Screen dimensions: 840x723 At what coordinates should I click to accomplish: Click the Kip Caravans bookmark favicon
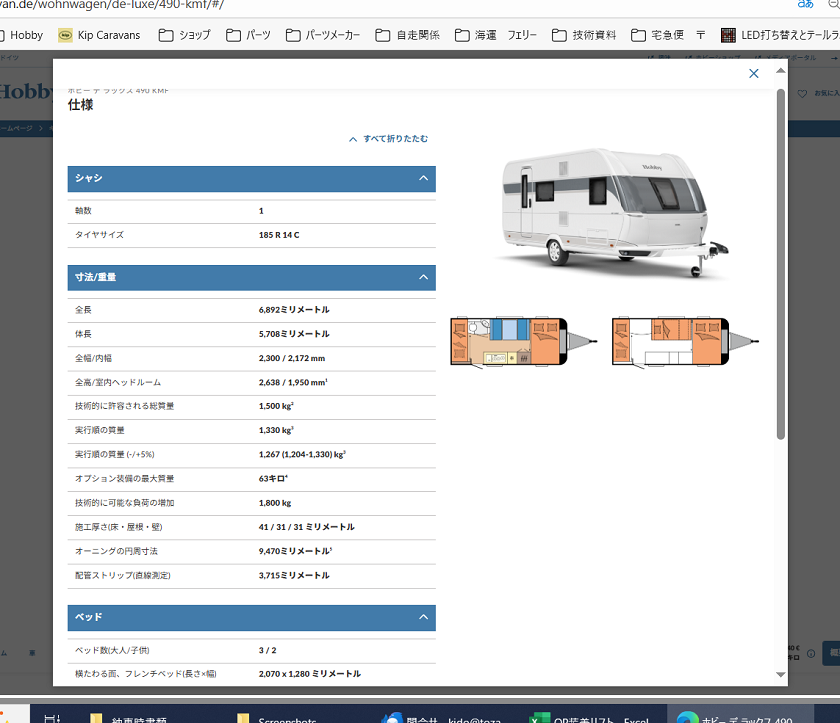[x=65, y=35]
